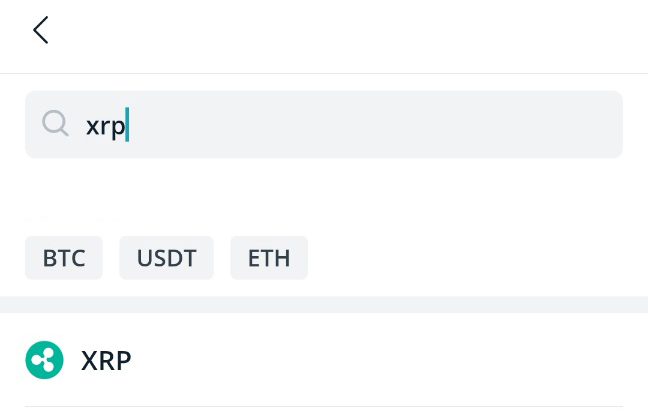Select the XRP row in results list

[324, 360]
